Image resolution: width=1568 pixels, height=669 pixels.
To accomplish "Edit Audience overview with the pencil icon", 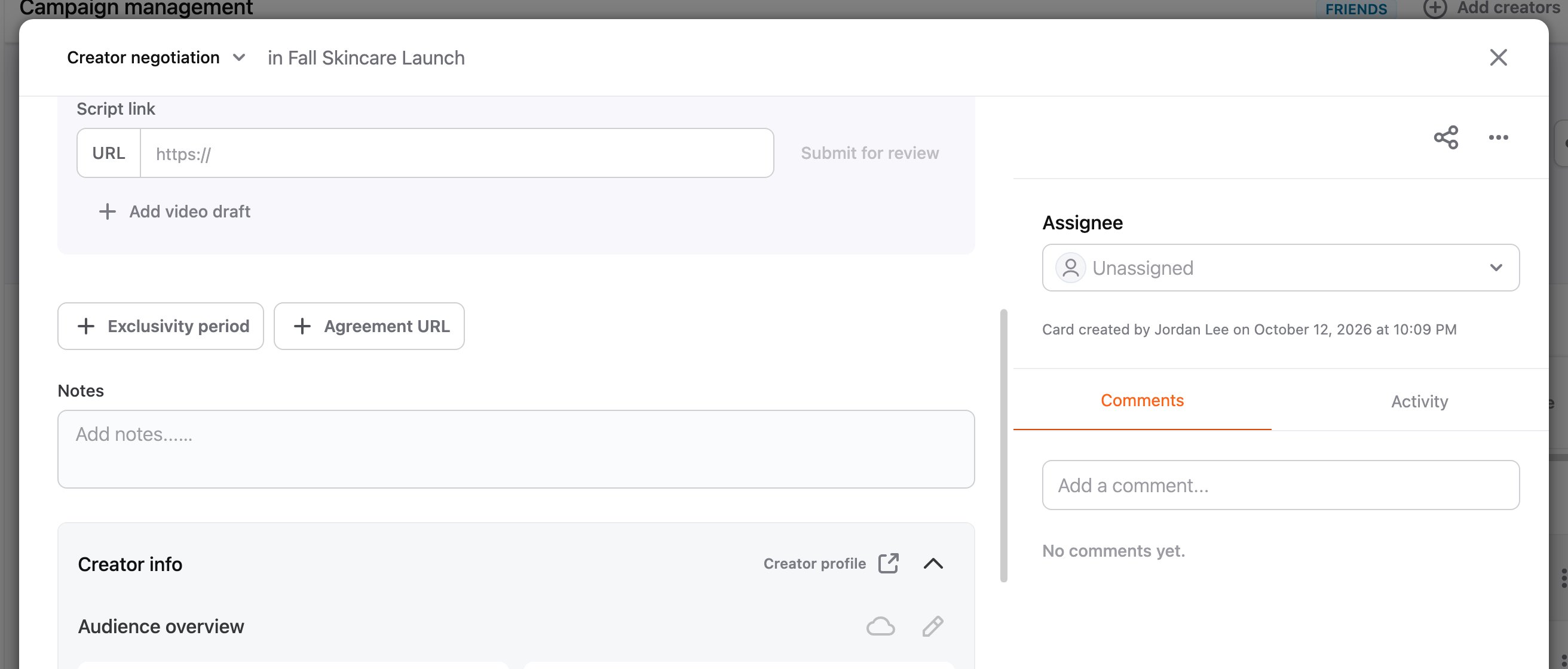I will pos(933,627).
